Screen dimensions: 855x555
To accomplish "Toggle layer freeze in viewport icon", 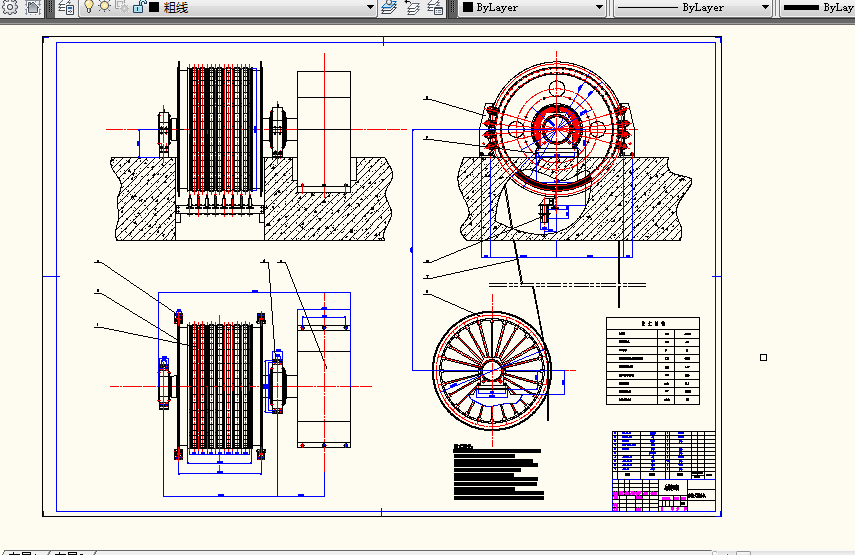I will click(x=122, y=7).
